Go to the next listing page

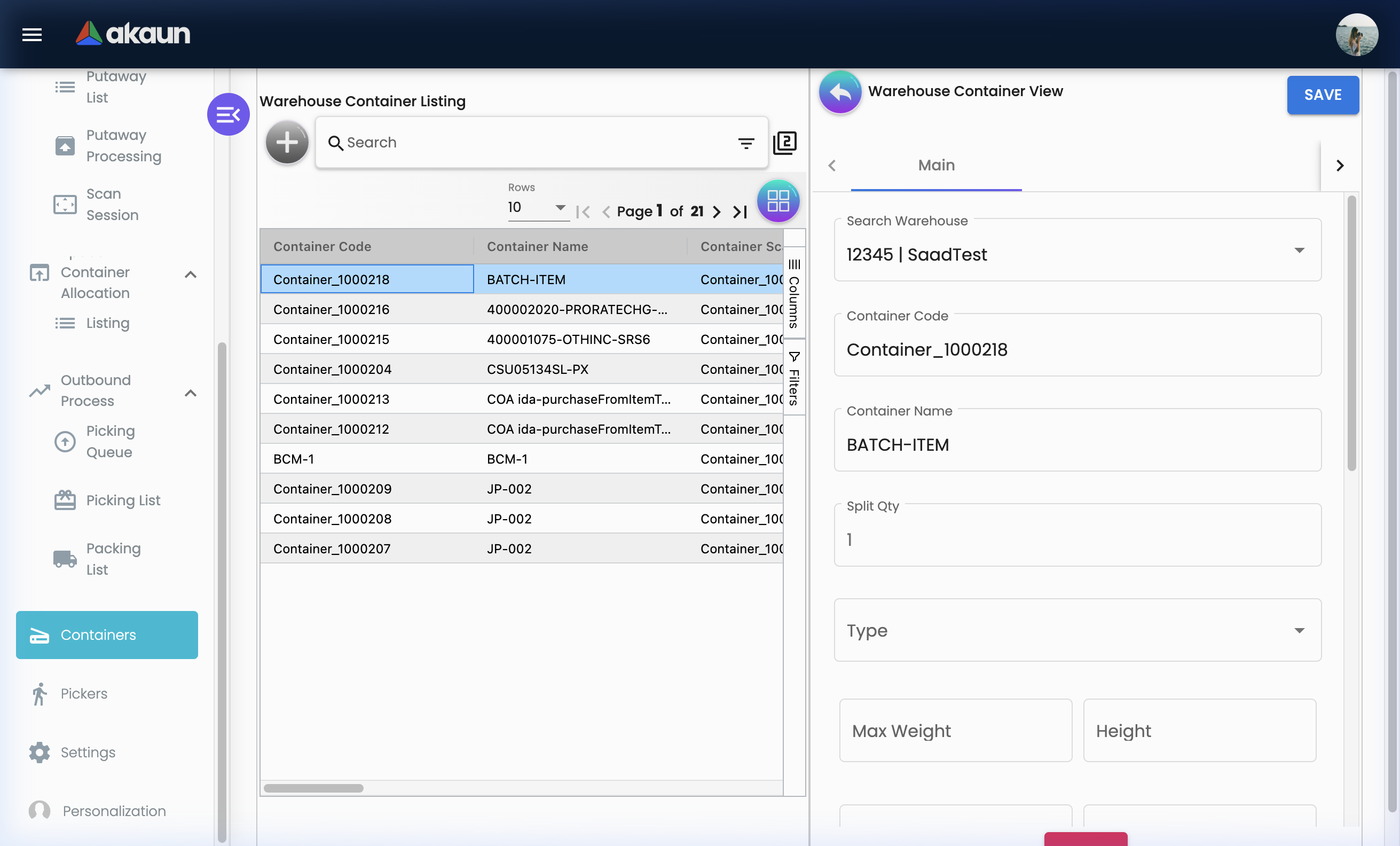point(717,212)
